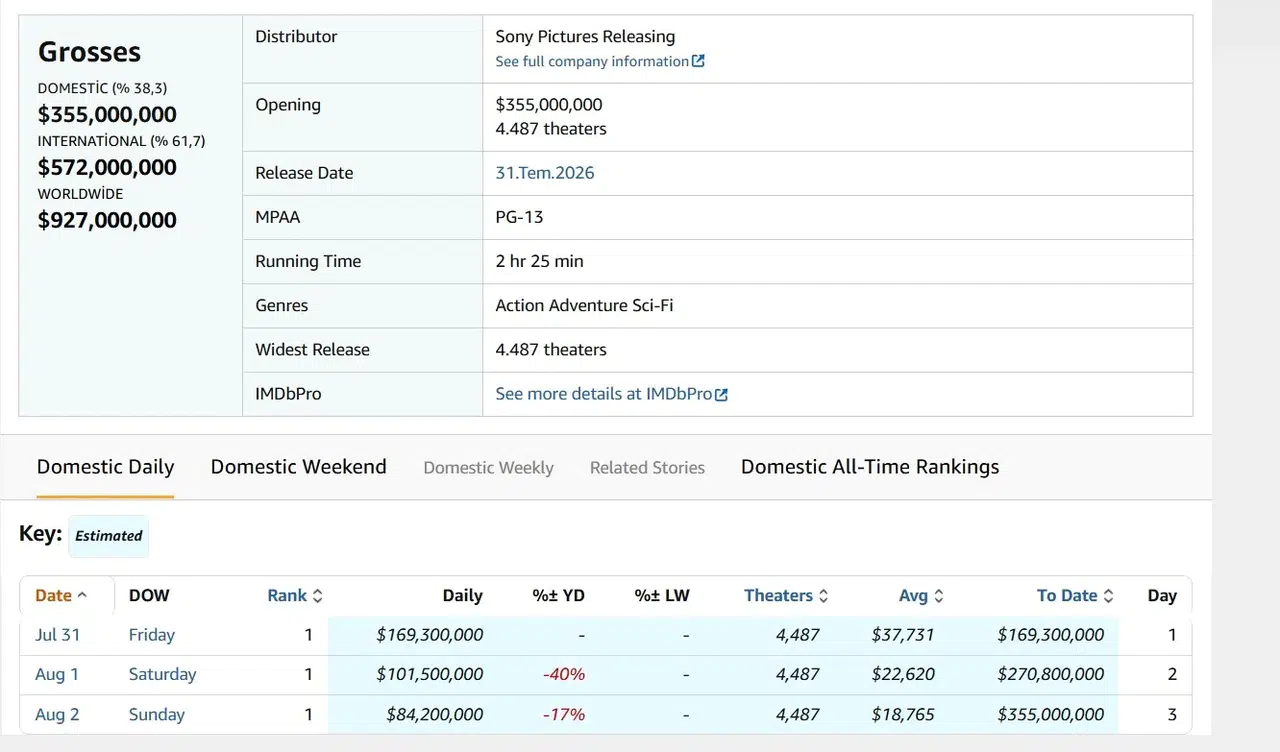Open Domestic All-Time Rankings tab
This screenshot has height=752, width=1280.
click(870, 467)
